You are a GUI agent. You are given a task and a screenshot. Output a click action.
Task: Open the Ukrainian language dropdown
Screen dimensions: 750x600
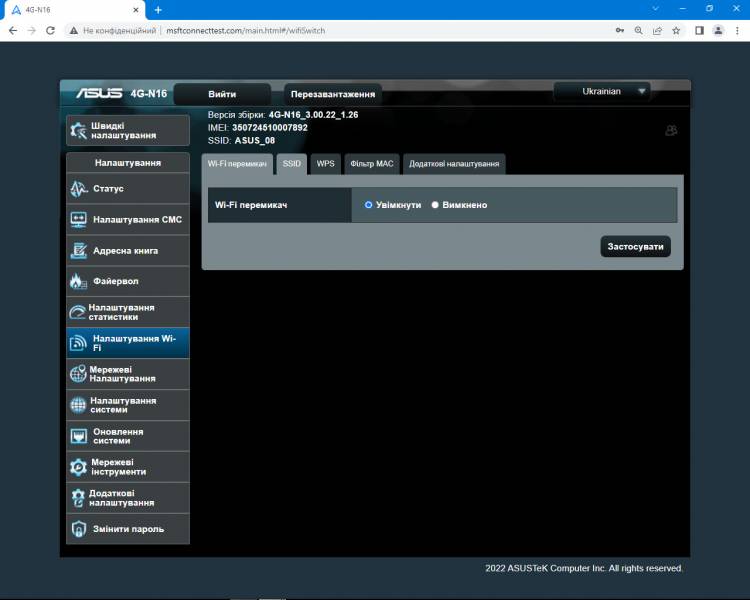(x=602, y=91)
